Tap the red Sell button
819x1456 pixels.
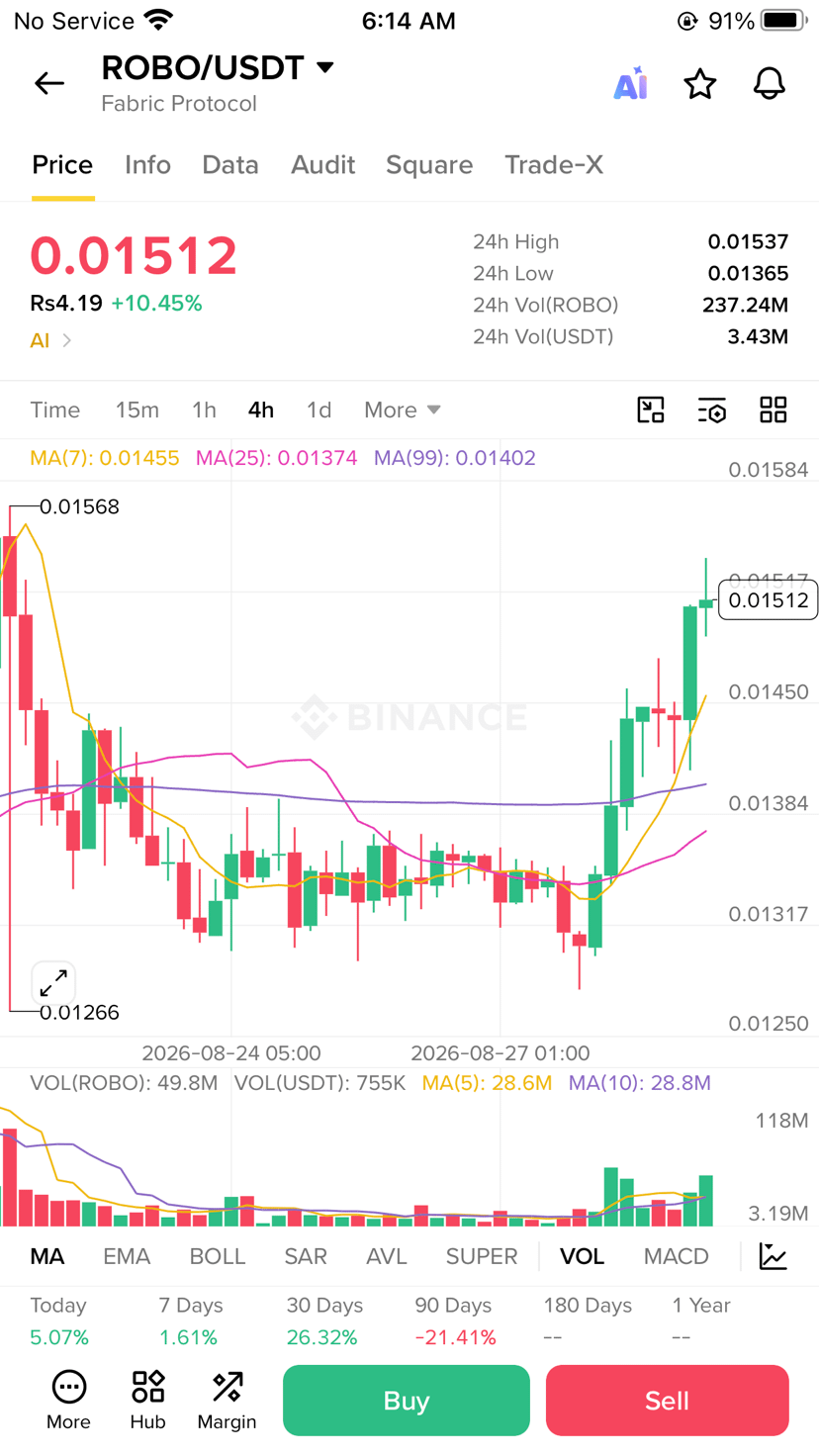click(668, 1401)
